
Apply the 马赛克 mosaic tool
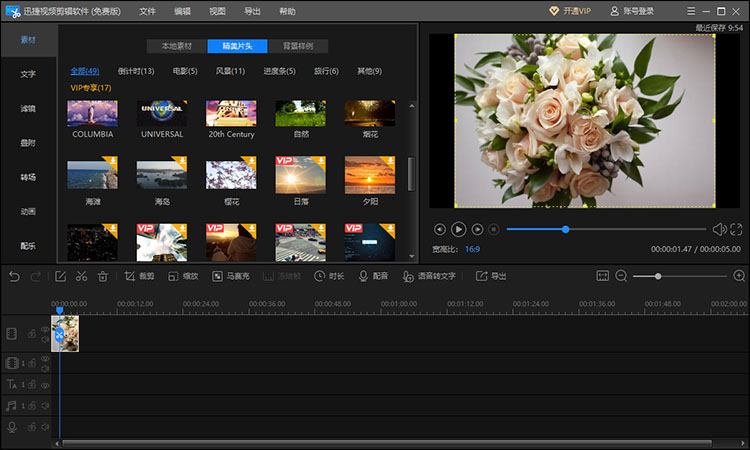231,276
